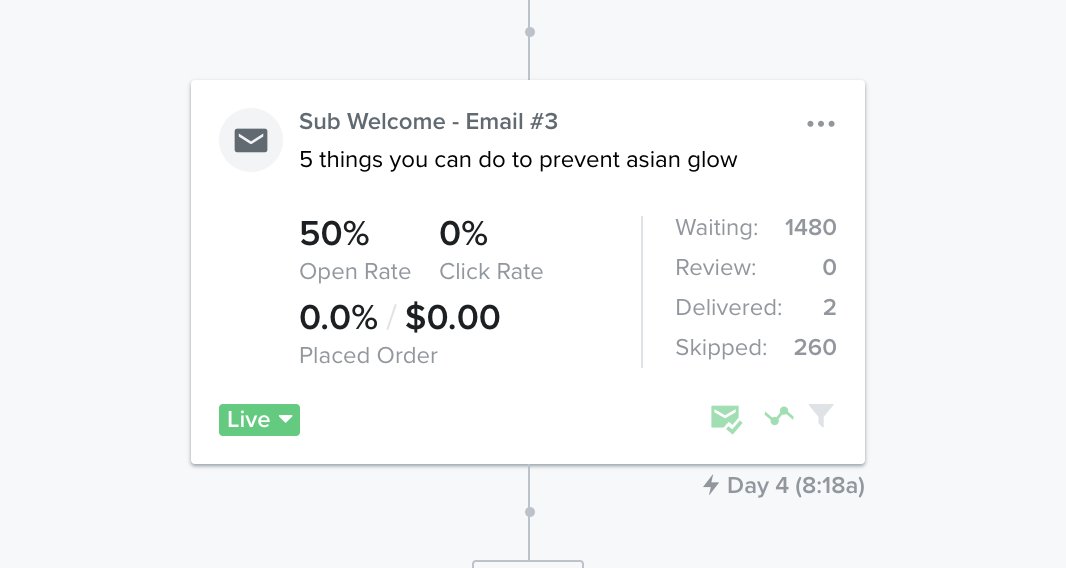Click the UTM tracking graph icon
This screenshot has width=1066, height=568.
(779, 416)
